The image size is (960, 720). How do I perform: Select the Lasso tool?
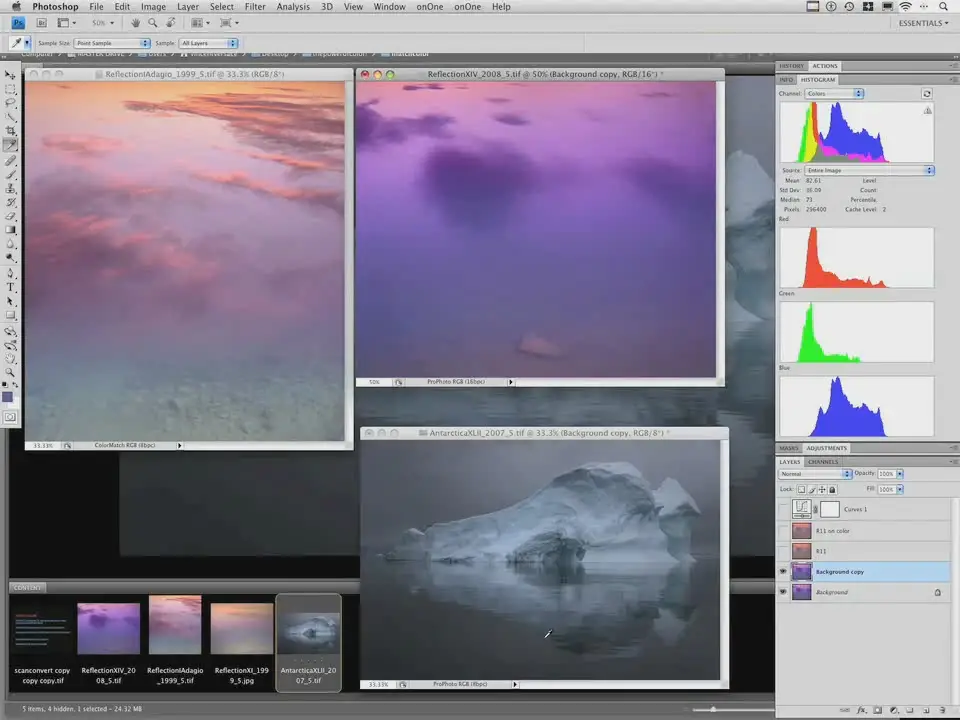pyautogui.click(x=10, y=103)
